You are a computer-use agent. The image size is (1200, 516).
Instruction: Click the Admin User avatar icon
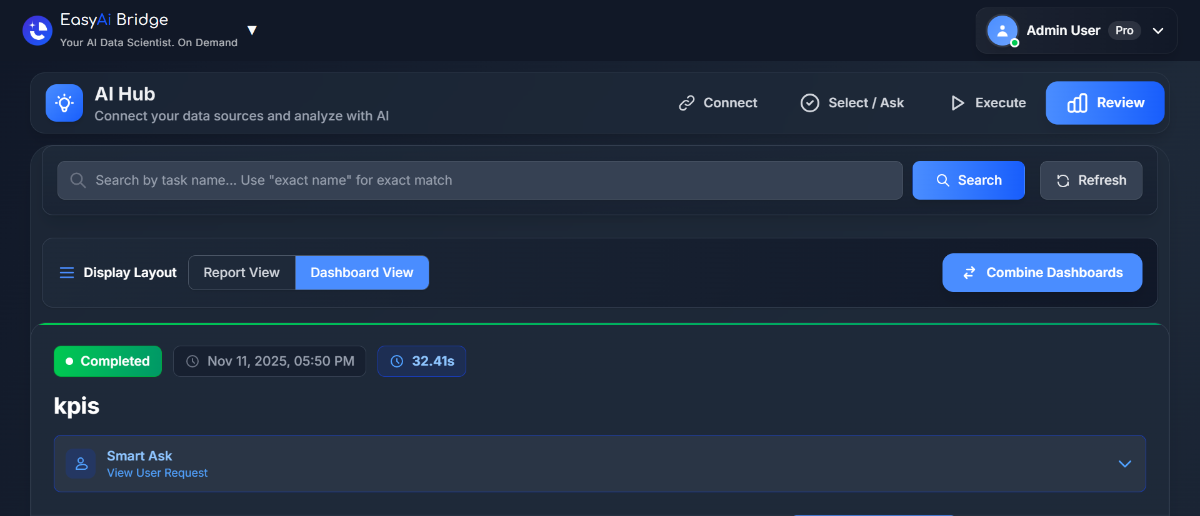point(1002,30)
